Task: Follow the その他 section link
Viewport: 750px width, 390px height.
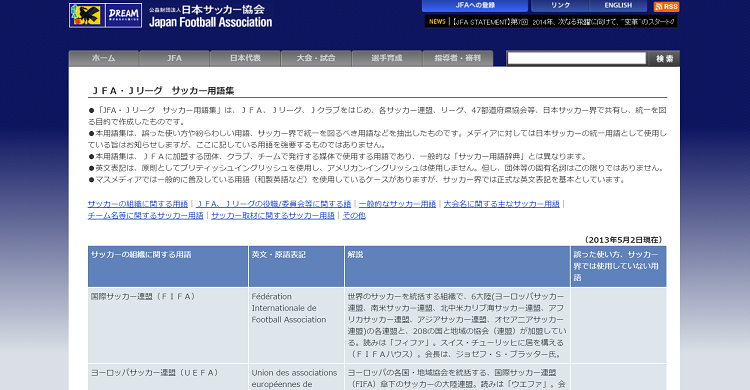Action: [354, 216]
